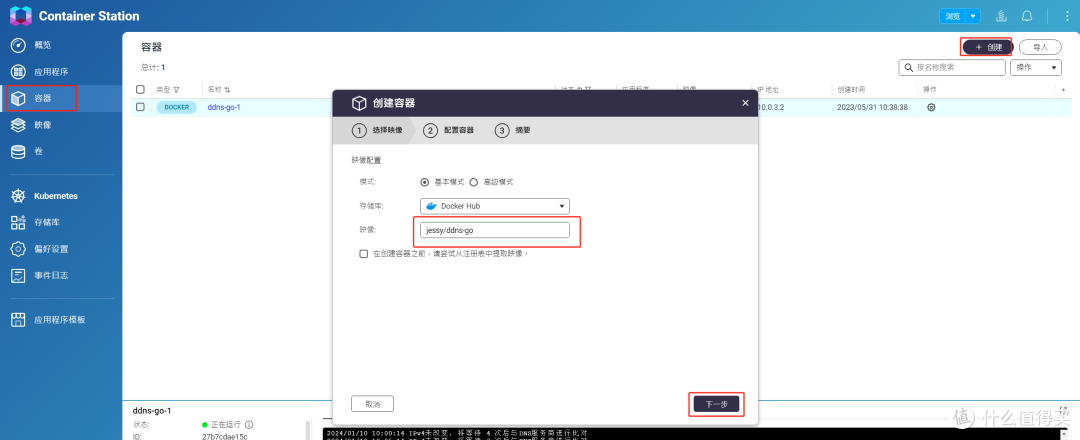
Task: Focus the 按名称搜索 search field
Action: 952,67
